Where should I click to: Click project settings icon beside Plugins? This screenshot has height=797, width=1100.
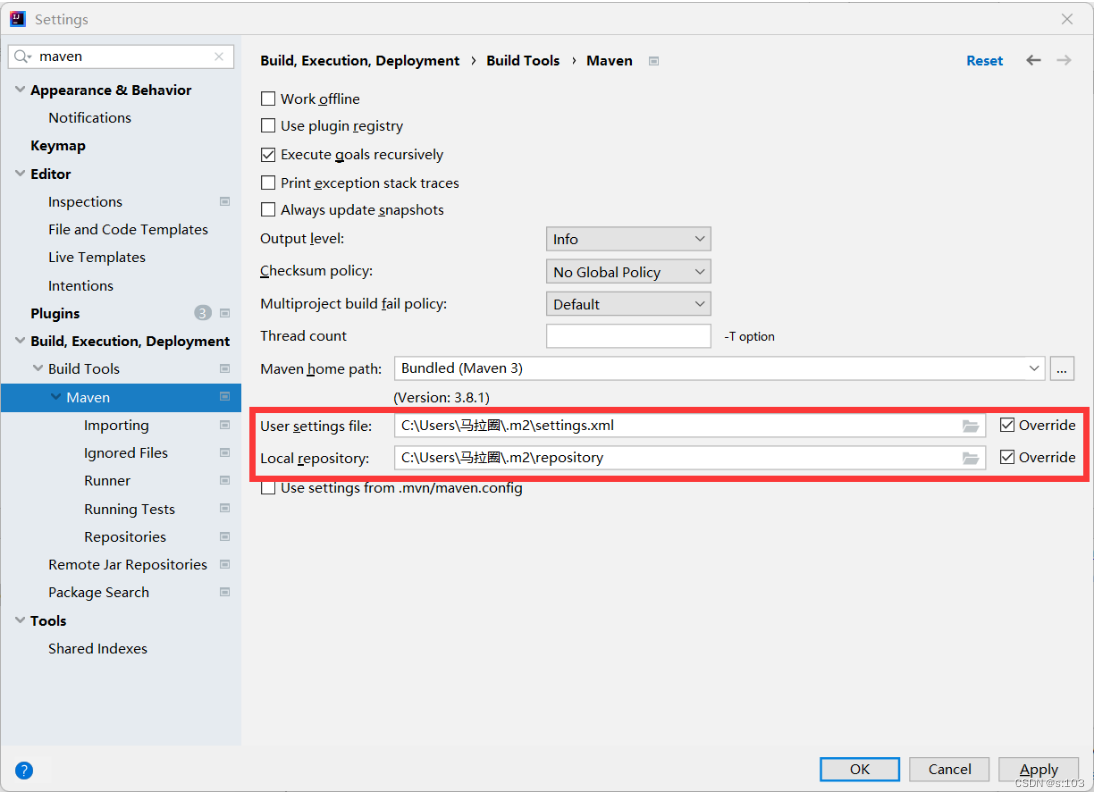coord(226,314)
